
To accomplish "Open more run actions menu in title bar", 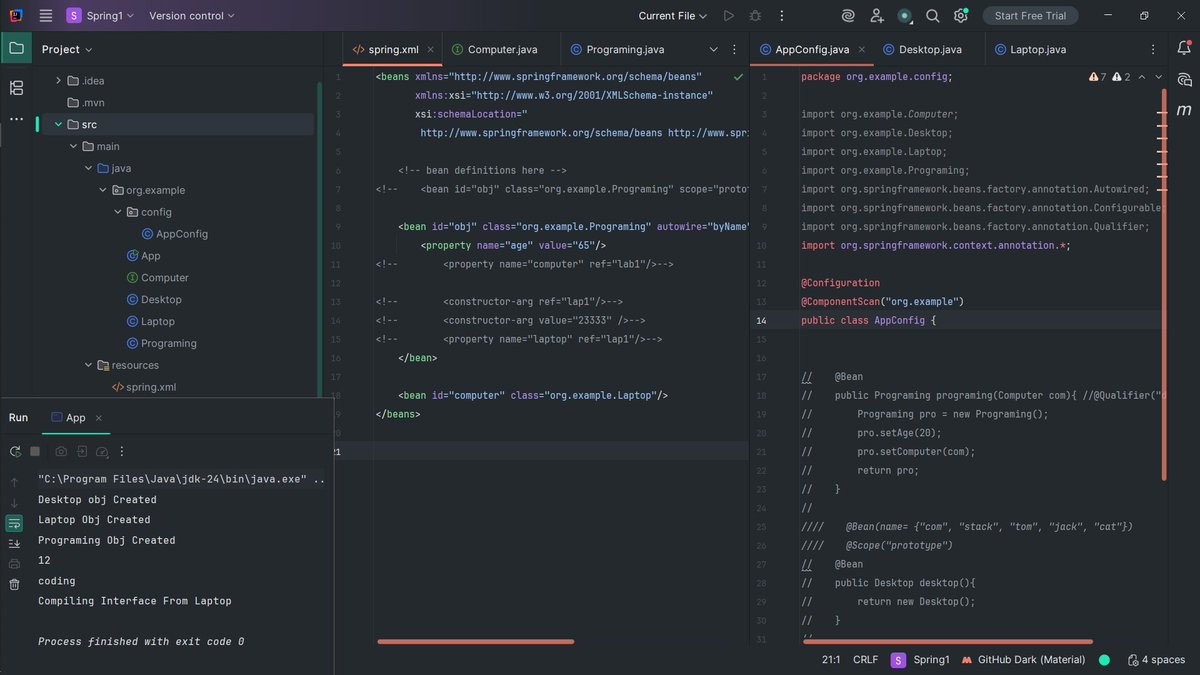I will pos(781,16).
